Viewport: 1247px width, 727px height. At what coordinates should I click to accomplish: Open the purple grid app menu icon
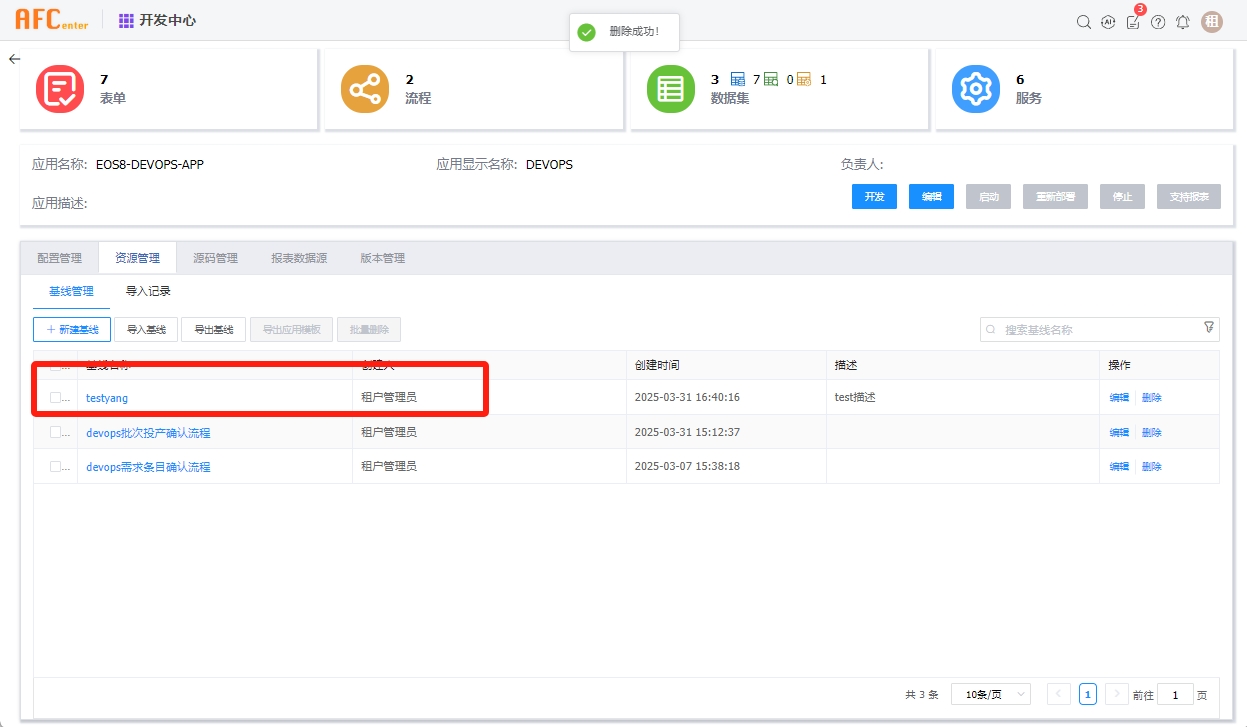tap(126, 20)
